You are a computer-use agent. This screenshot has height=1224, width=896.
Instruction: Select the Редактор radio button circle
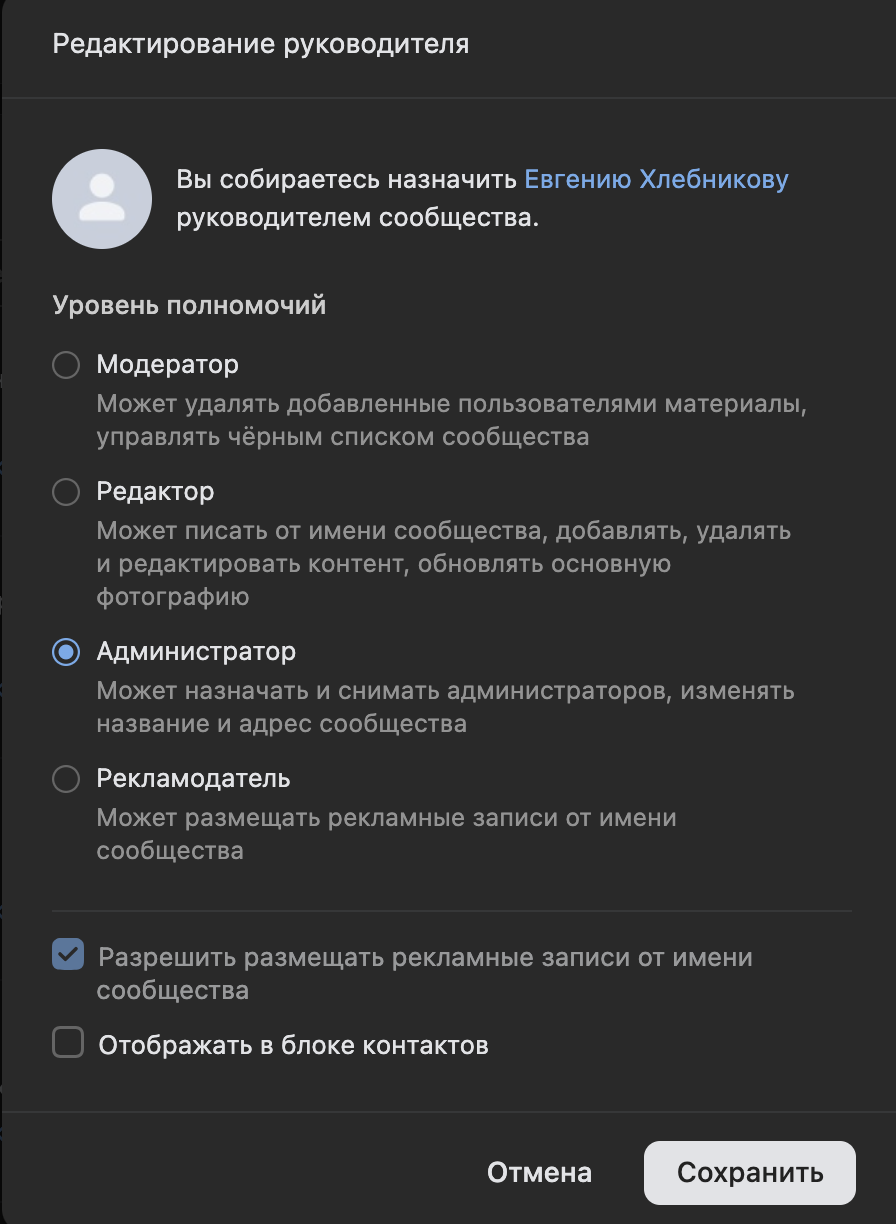[x=66, y=492]
